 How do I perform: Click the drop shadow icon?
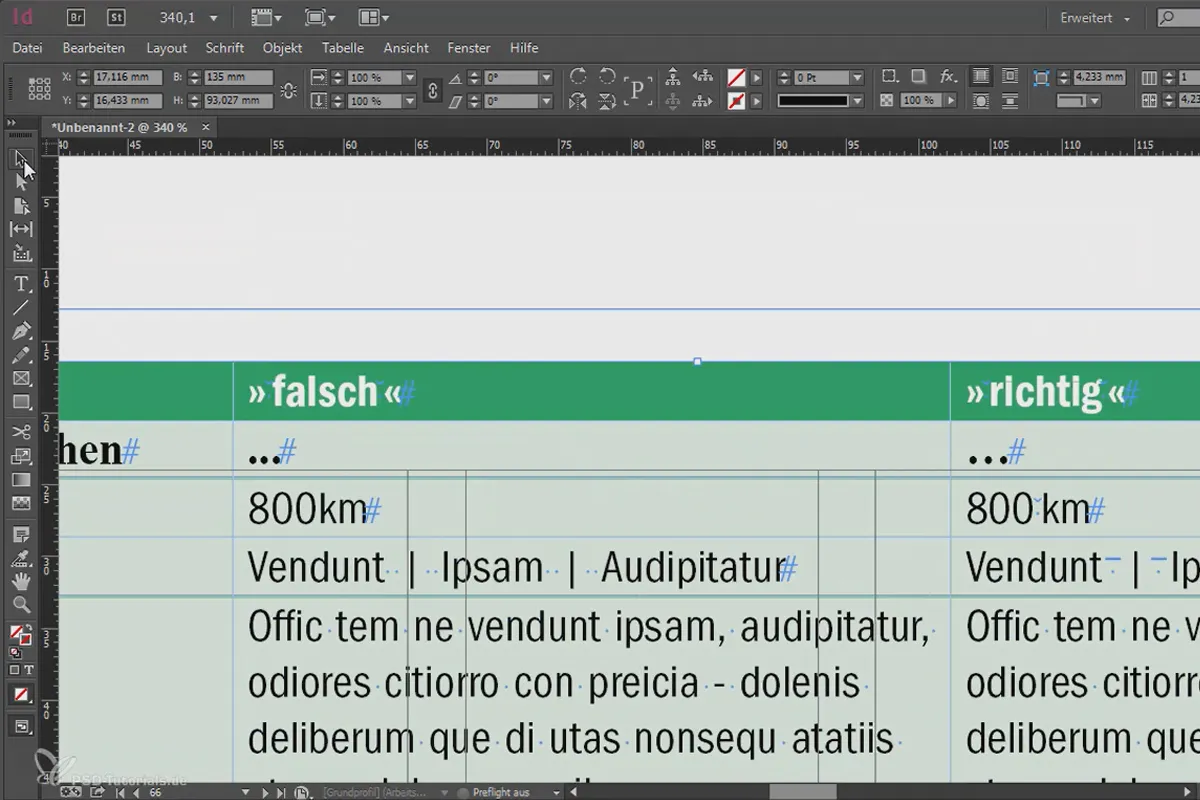tap(917, 77)
